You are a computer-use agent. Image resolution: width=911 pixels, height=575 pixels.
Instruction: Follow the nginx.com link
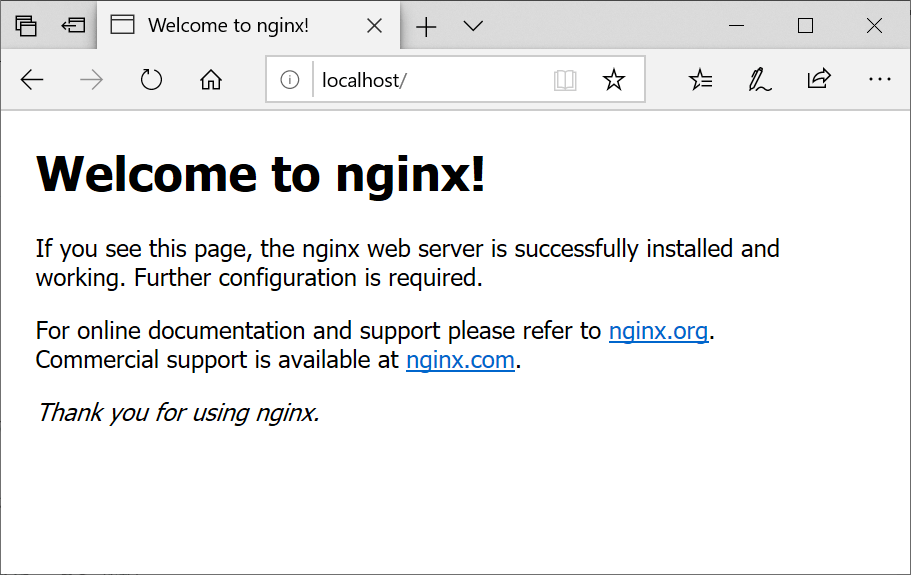click(x=460, y=360)
